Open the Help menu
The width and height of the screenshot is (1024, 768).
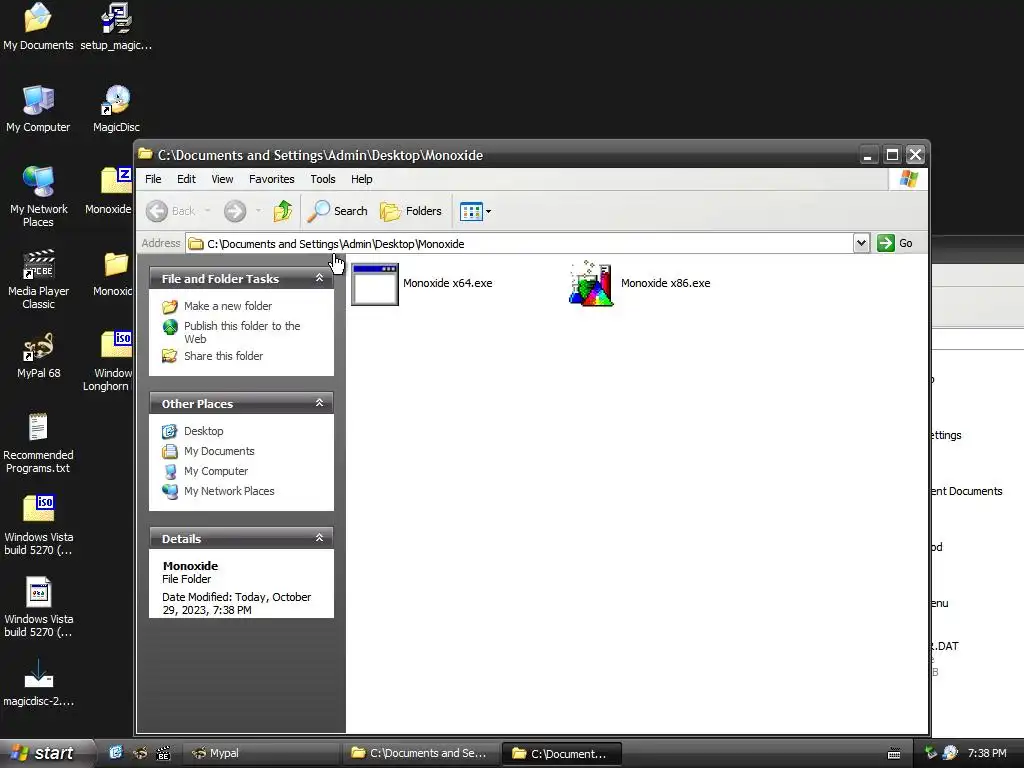pos(361,179)
